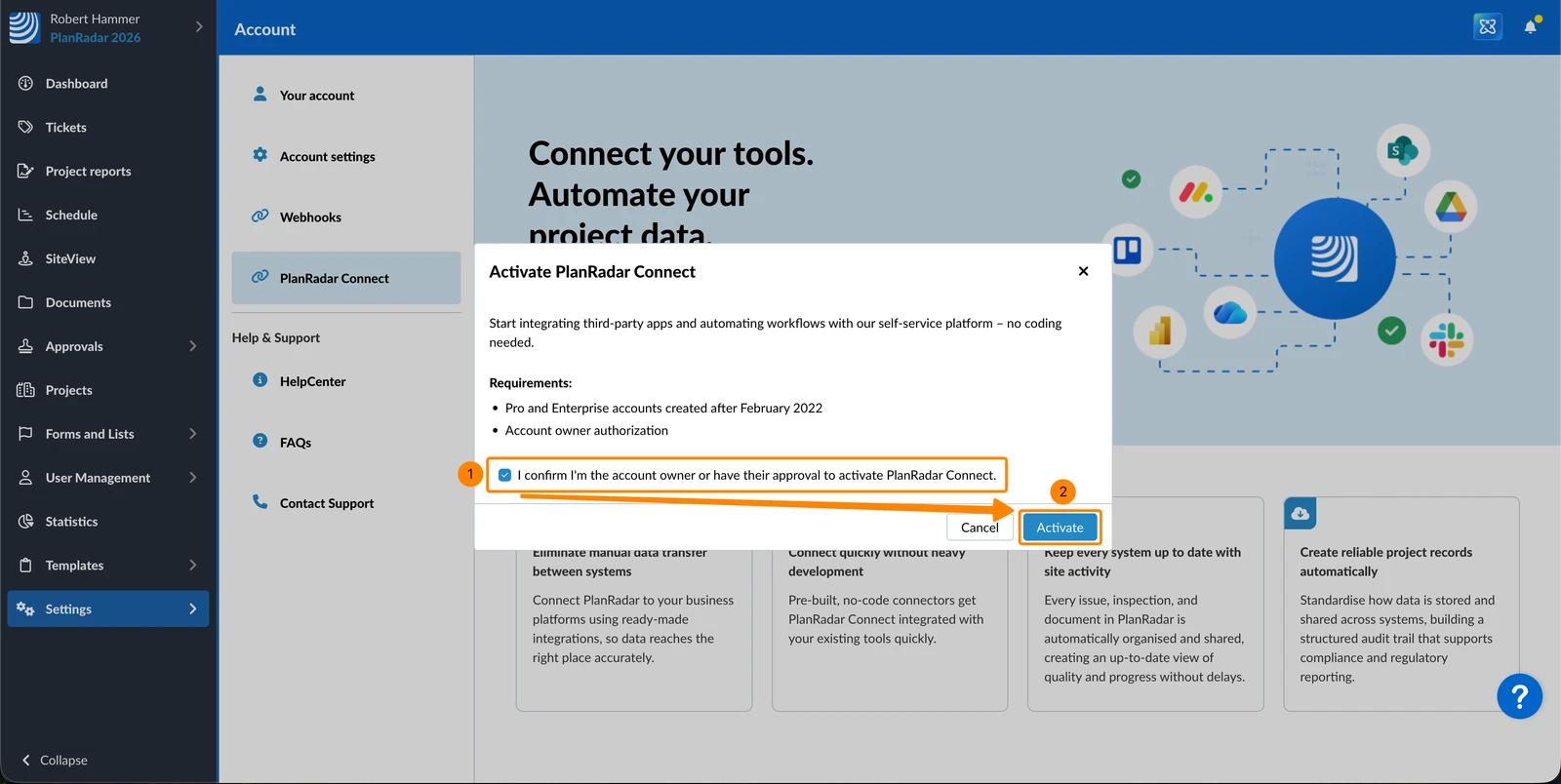Open the blue help question mark bubble

pos(1519,696)
